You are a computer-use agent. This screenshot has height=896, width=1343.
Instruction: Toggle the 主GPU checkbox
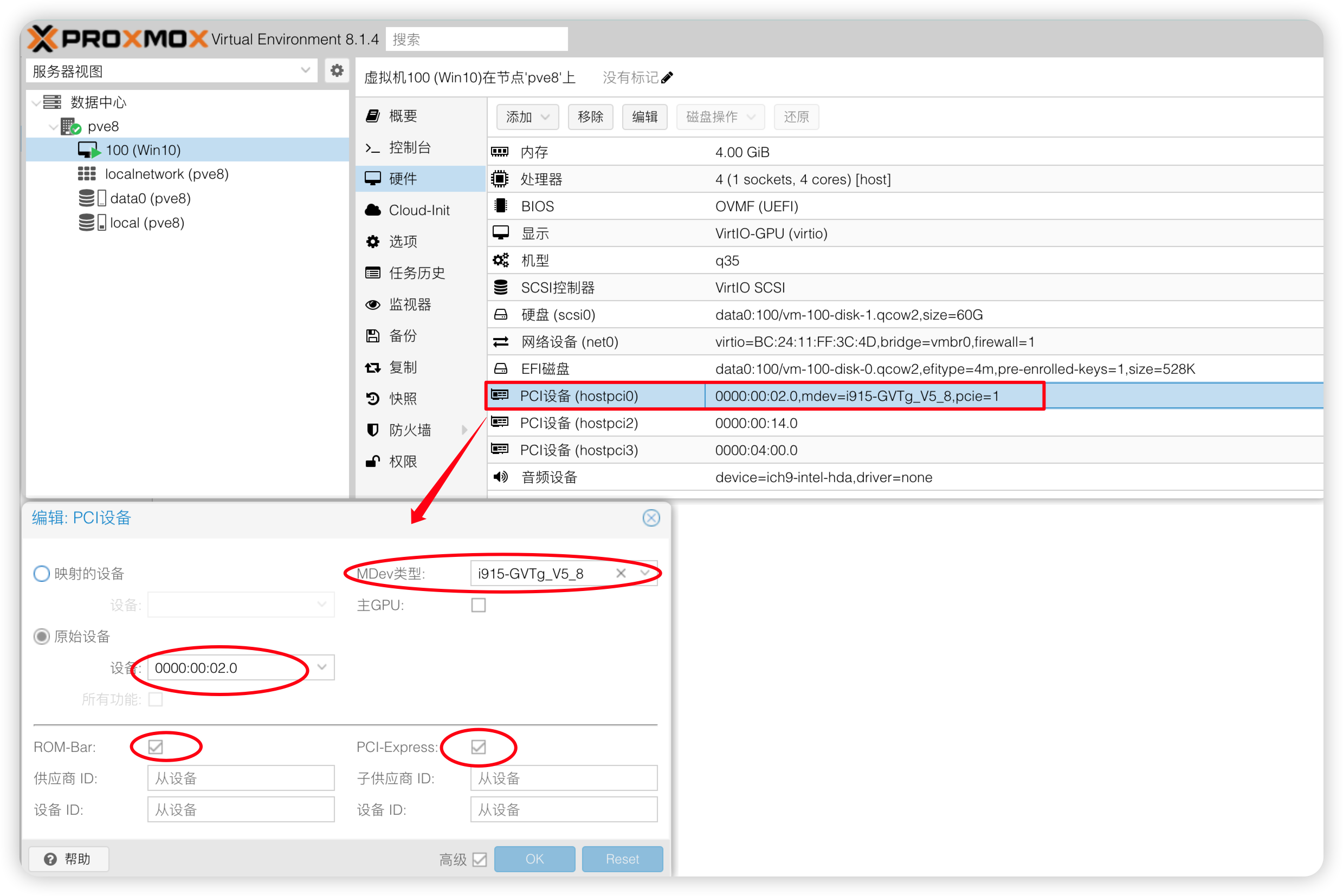[479, 605]
